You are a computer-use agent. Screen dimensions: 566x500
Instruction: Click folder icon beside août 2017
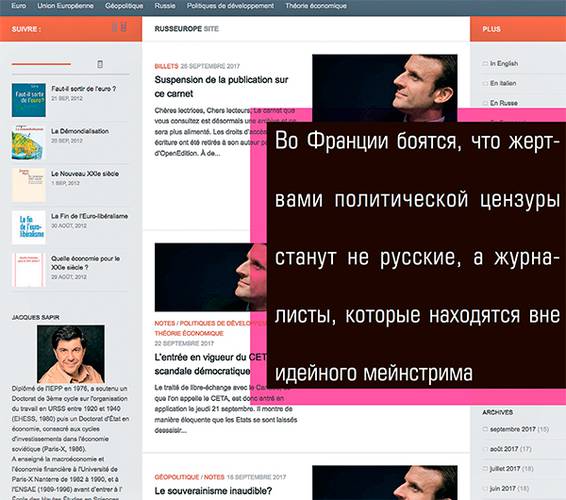(x=485, y=449)
